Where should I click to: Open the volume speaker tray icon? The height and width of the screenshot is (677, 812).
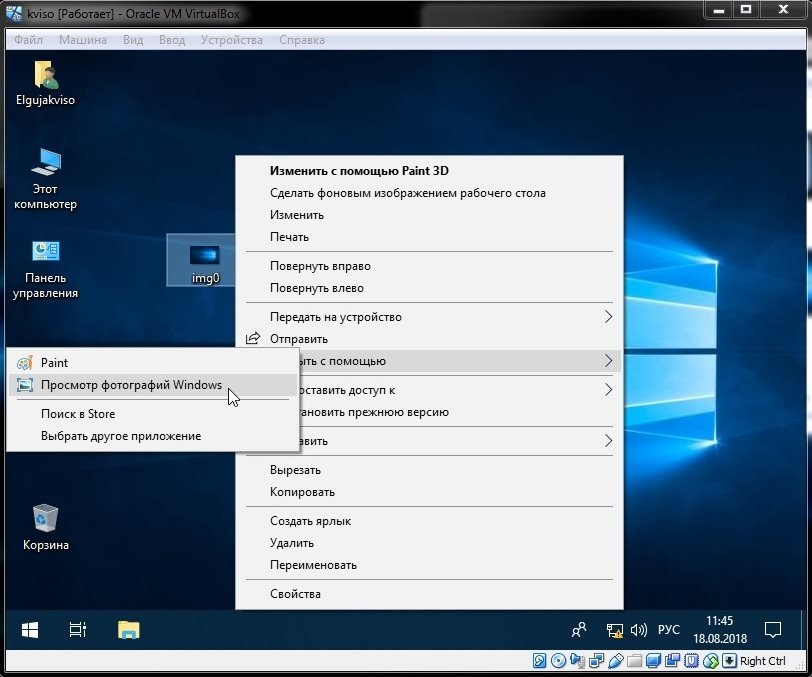(x=639, y=630)
